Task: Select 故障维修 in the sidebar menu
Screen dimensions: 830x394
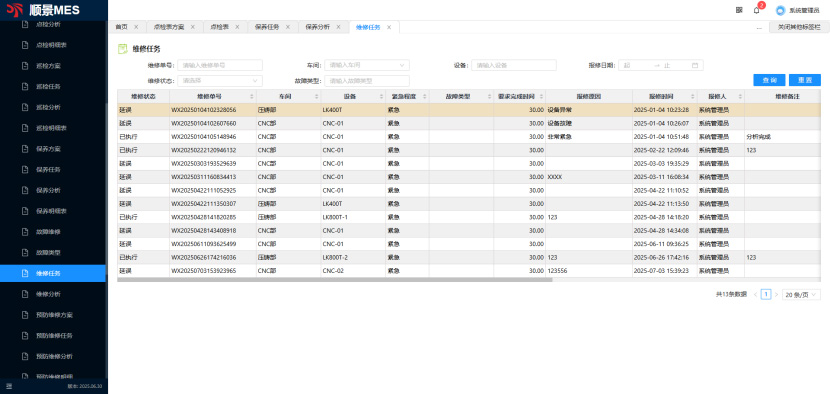Action: (x=48, y=232)
